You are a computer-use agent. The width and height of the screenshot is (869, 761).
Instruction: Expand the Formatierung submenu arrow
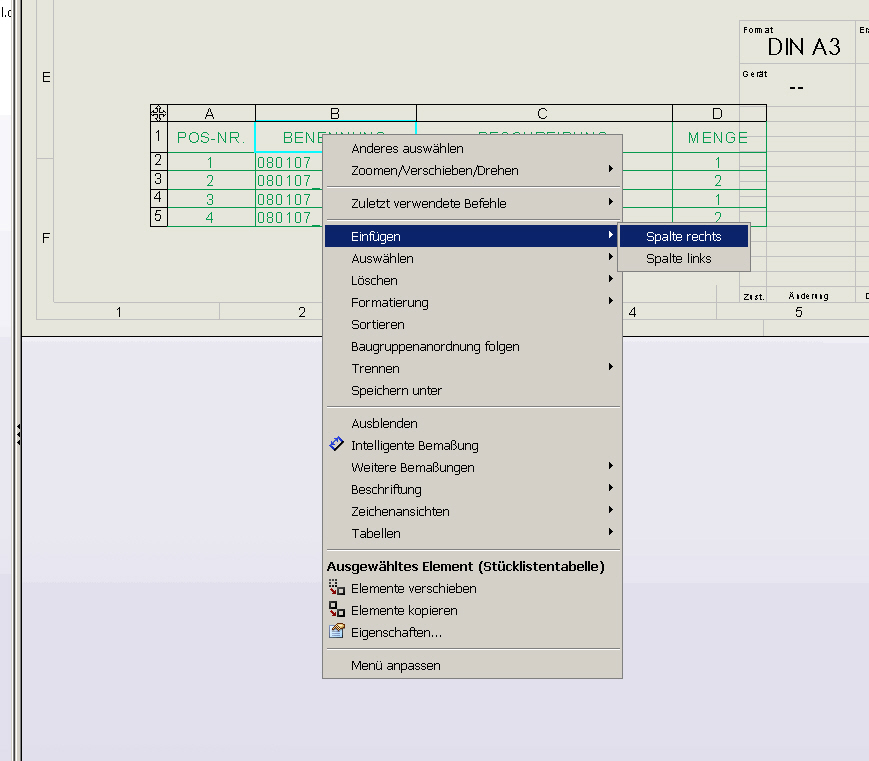click(610, 301)
